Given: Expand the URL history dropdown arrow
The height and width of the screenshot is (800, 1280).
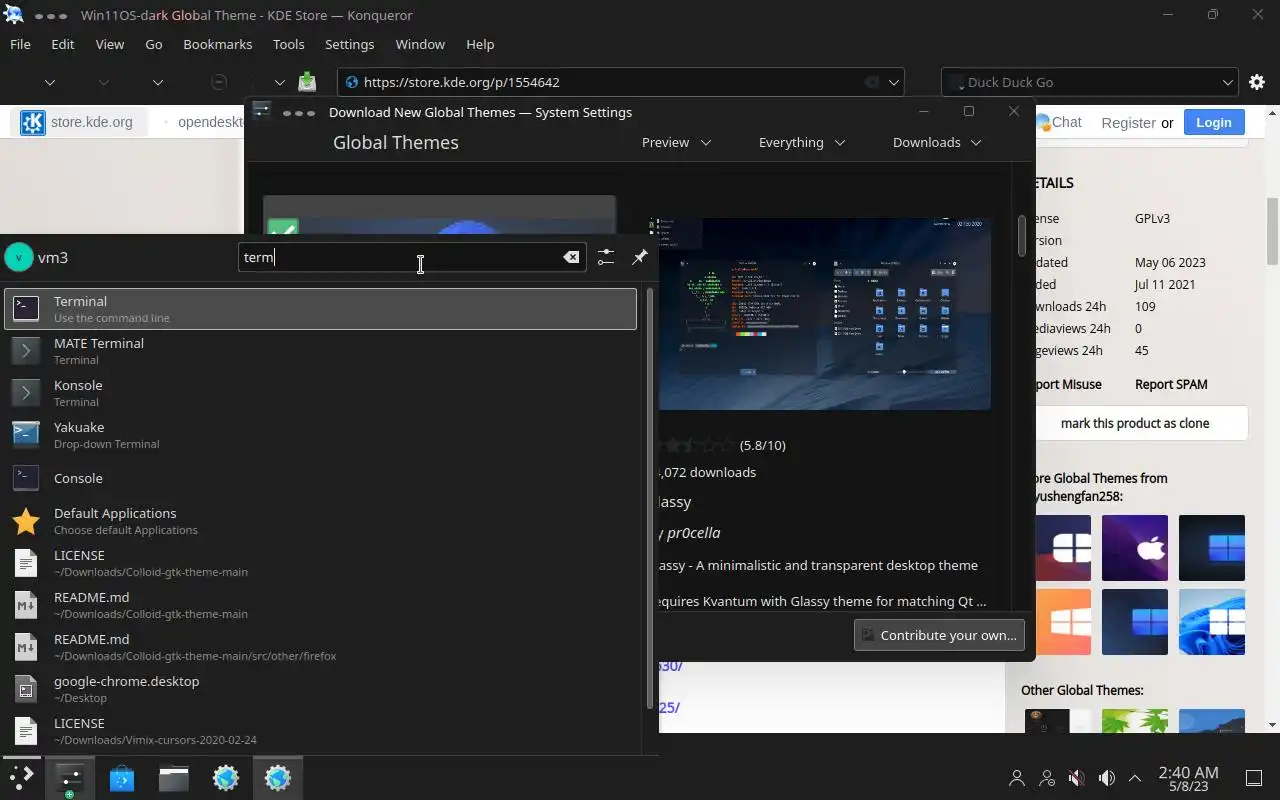Looking at the screenshot, I should [x=895, y=82].
